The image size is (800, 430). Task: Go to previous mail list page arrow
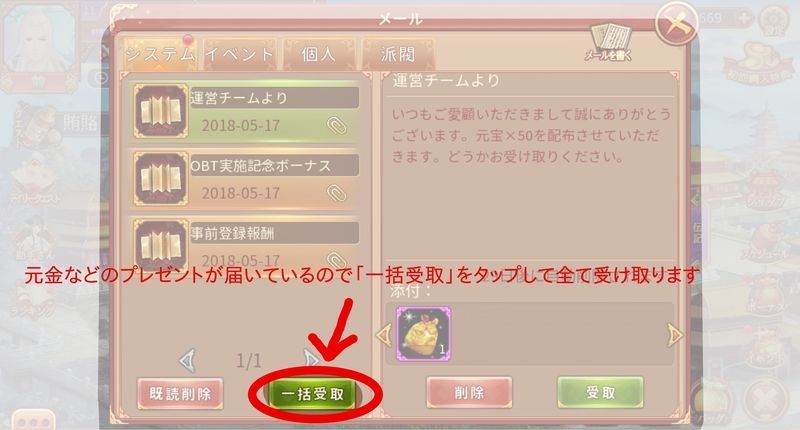click(x=187, y=361)
